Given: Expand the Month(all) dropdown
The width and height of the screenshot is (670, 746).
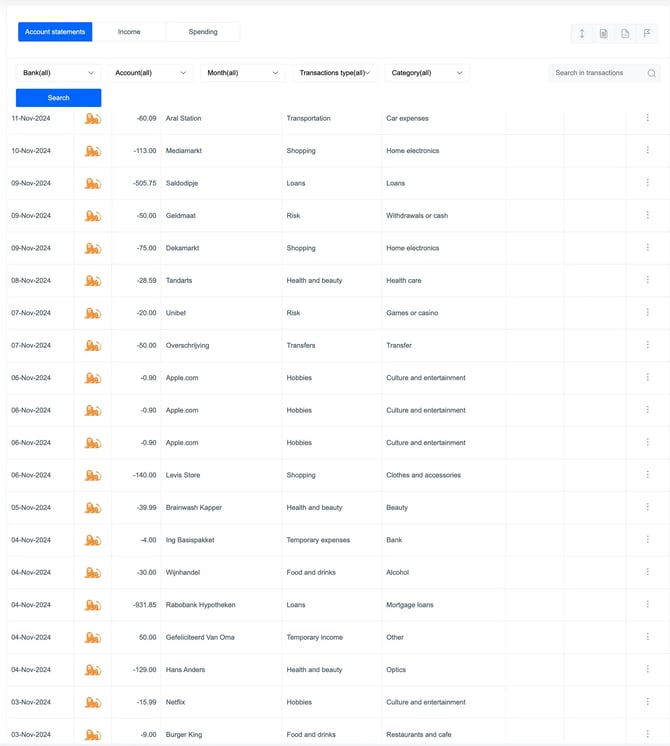Looking at the screenshot, I should [x=242, y=73].
